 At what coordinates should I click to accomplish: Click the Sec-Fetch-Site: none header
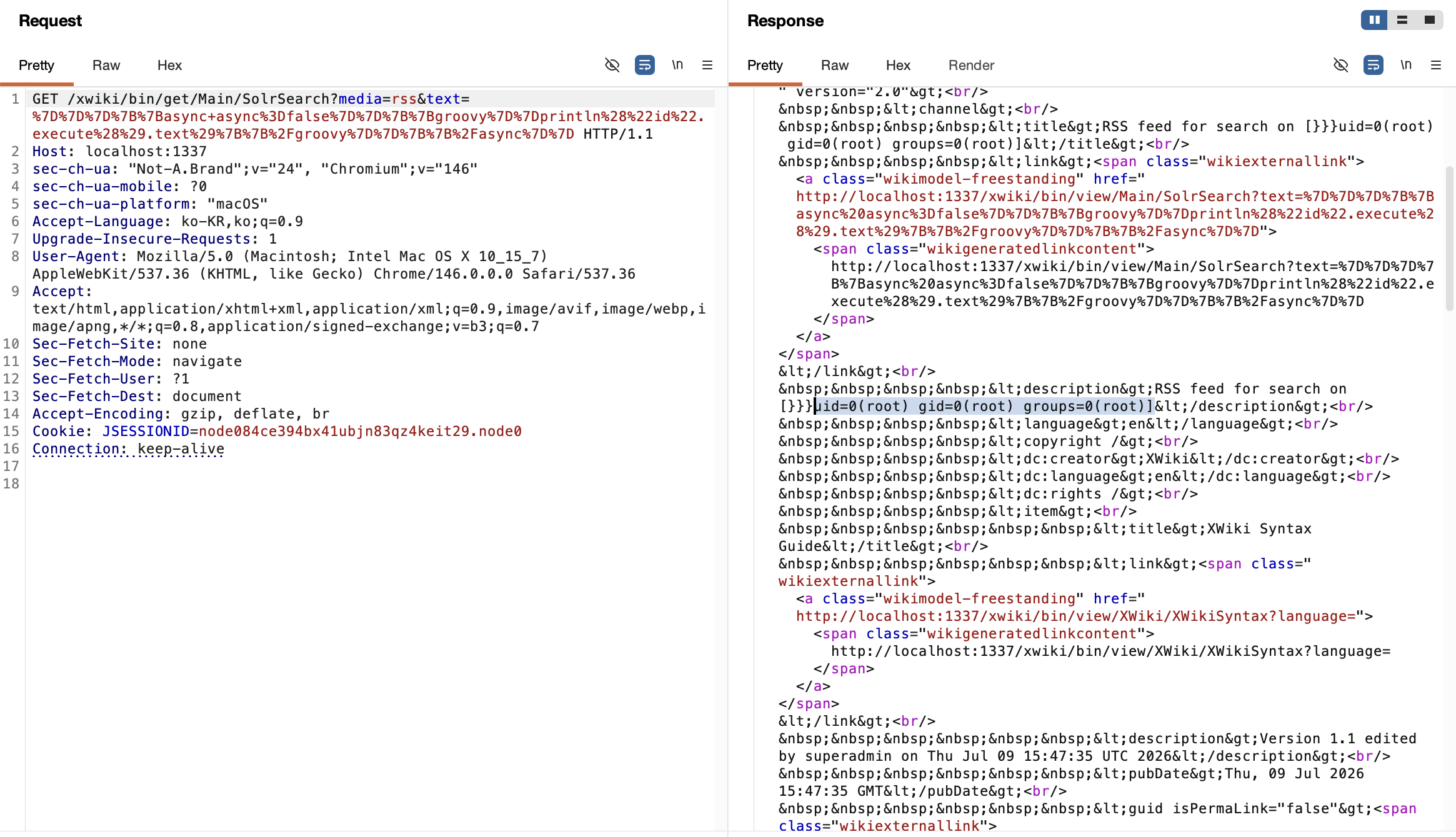[119, 344]
